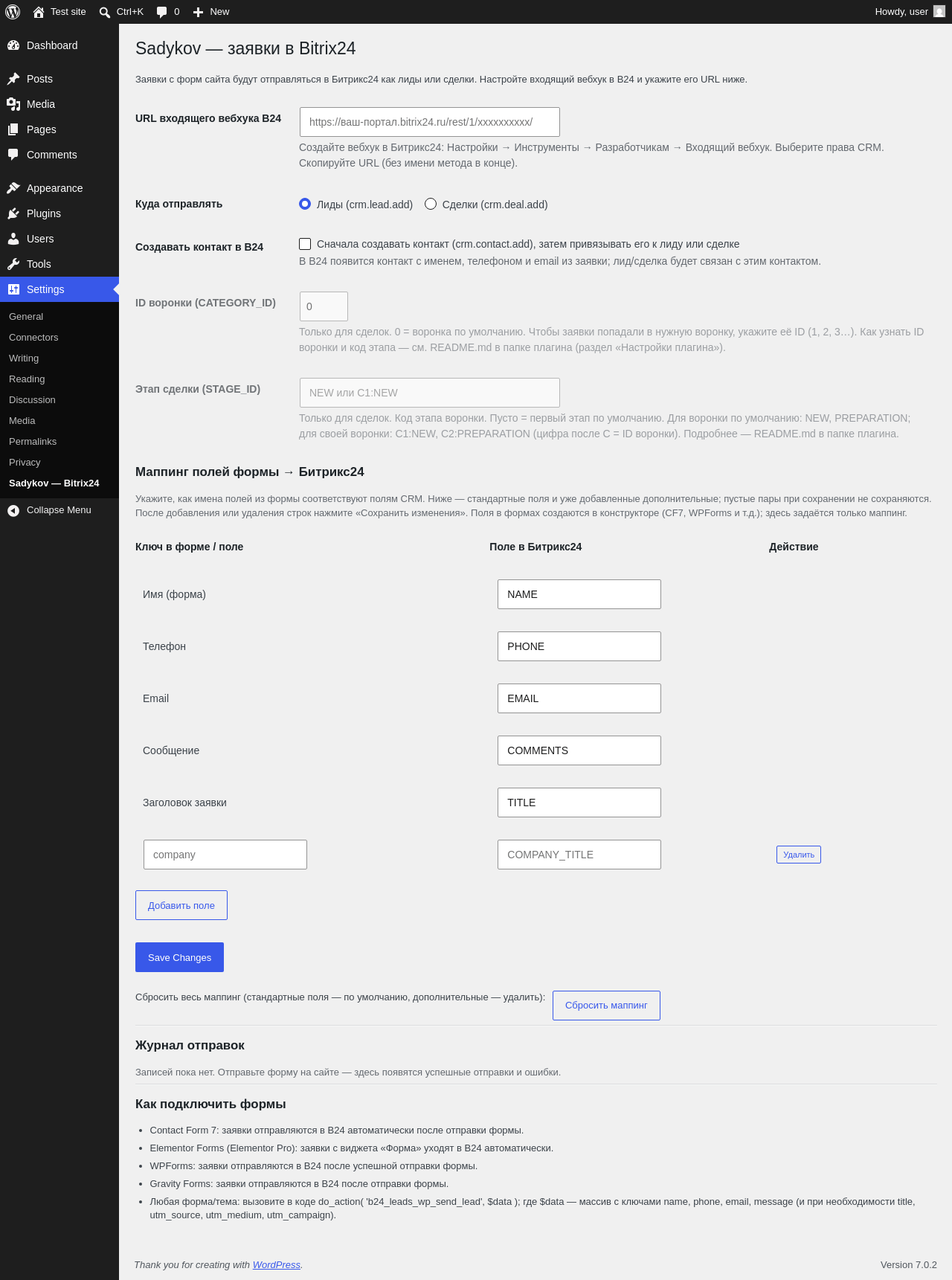Click the EMAIL Bitrix24 field input
Image resolution: width=952 pixels, height=1280 pixels.
(x=579, y=698)
